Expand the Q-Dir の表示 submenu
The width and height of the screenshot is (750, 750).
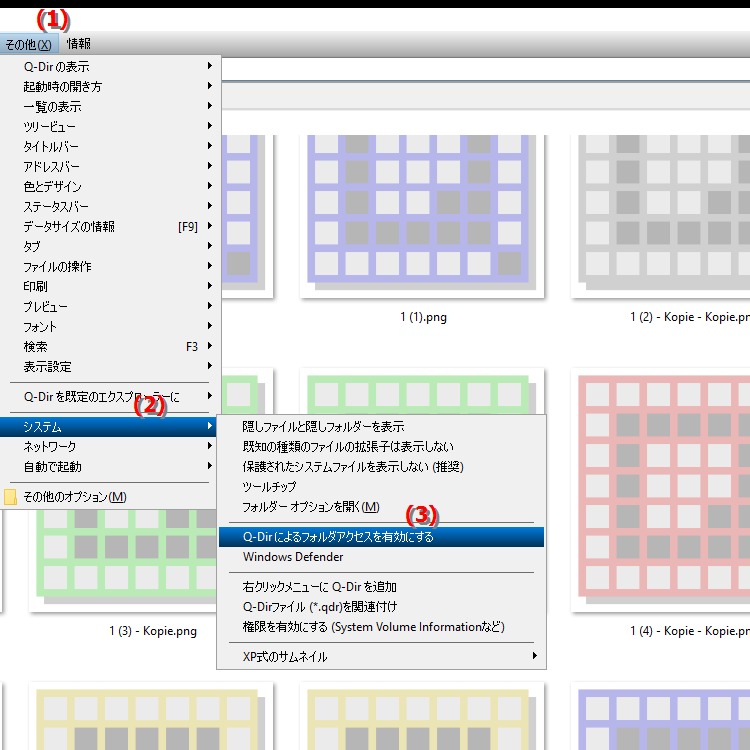pos(110,66)
